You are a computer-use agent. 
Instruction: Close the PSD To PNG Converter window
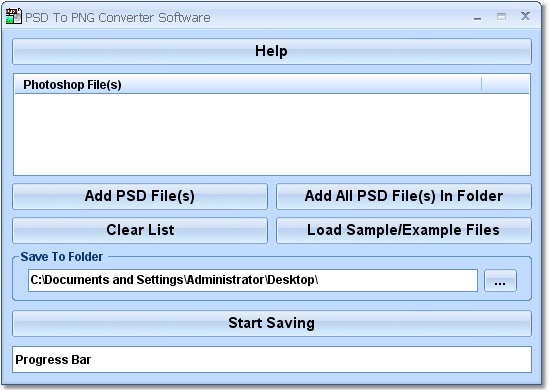pyautogui.click(x=525, y=16)
